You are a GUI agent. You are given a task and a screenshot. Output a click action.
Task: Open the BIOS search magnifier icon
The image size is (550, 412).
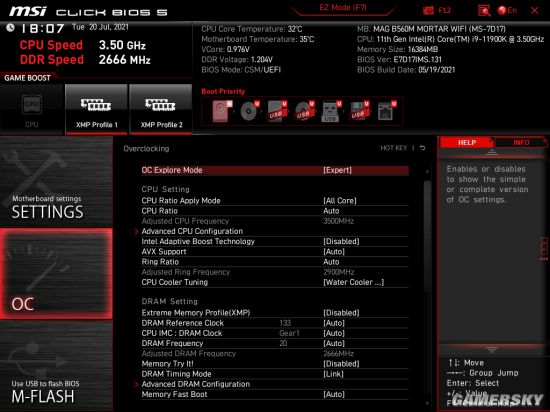(484, 11)
